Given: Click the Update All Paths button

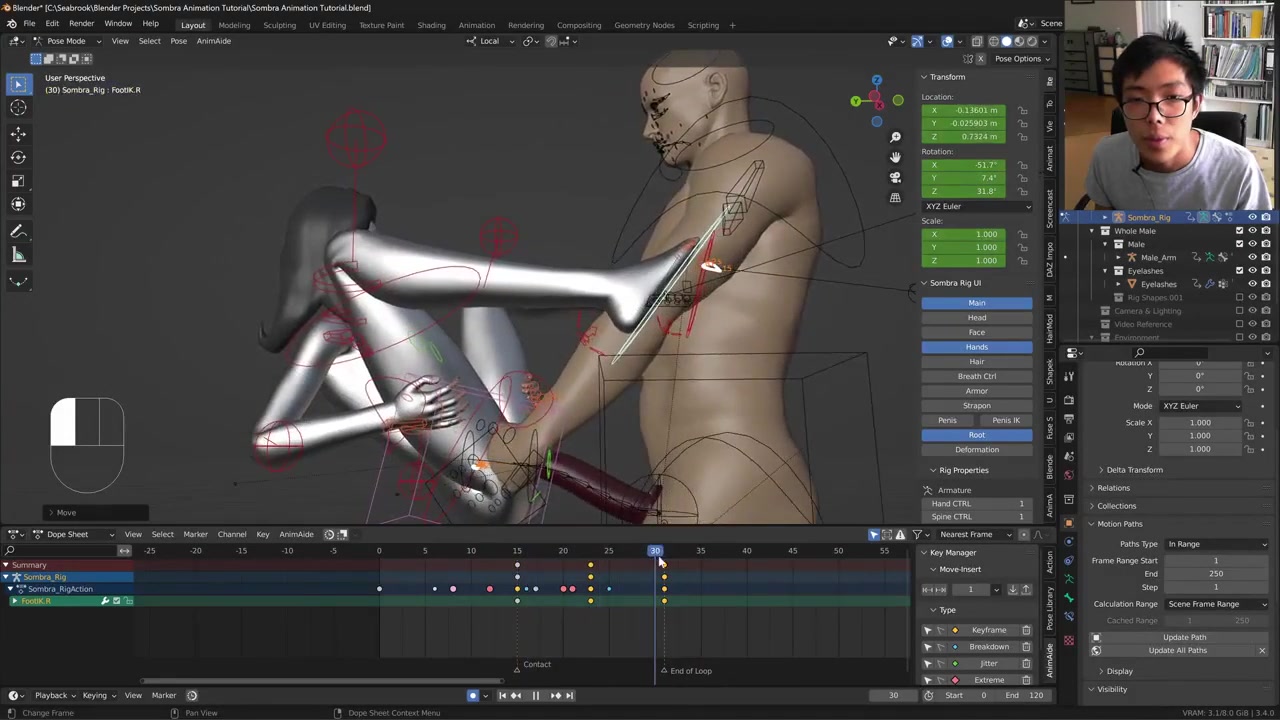Looking at the screenshot, I should click(1177, 651).
